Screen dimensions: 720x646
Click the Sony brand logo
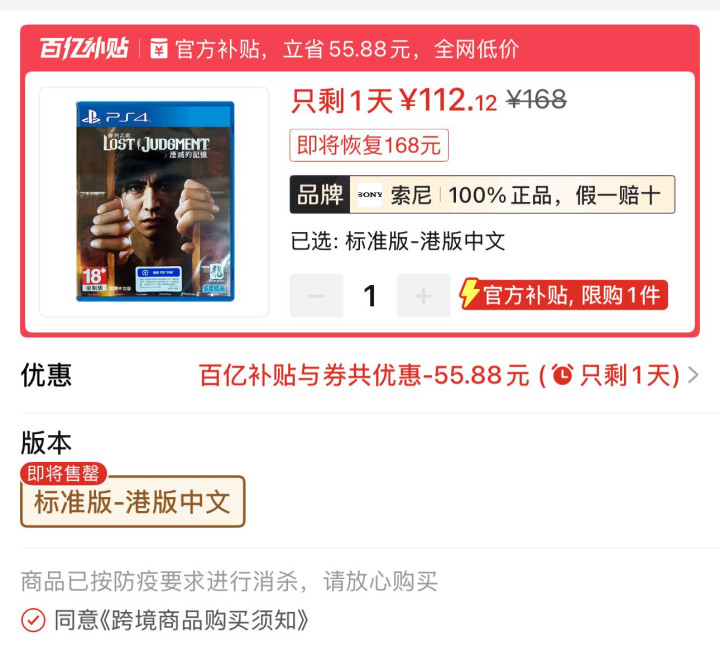click(370, 195)
